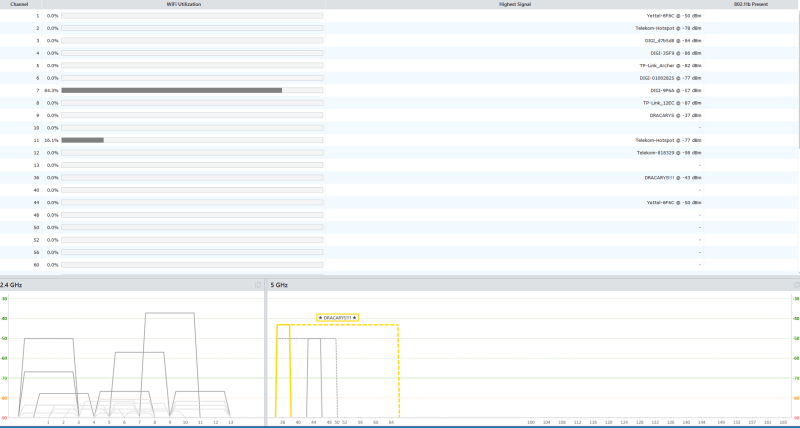
Task: Select the DIGI-01802825 @ -77 dBm entry
Action: pyautogui.click(x=670, y=78)
